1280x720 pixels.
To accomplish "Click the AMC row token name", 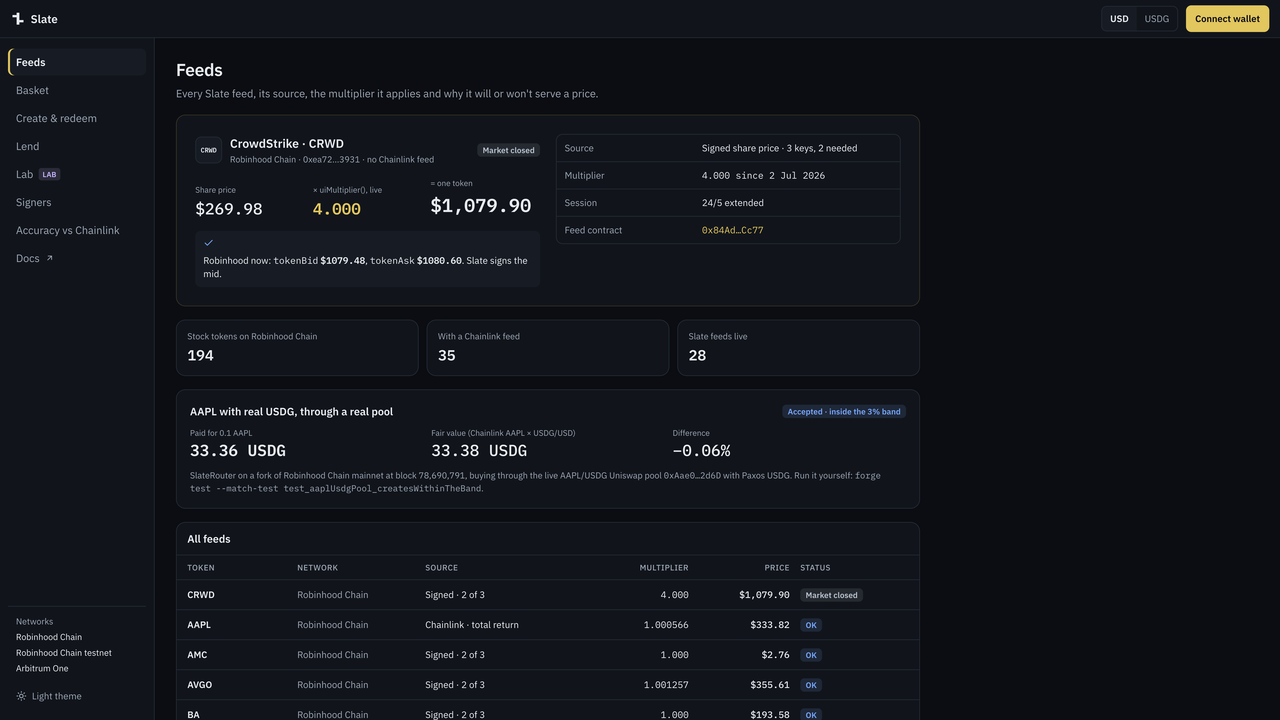I will pyautogui.click(x=197, y=655).
